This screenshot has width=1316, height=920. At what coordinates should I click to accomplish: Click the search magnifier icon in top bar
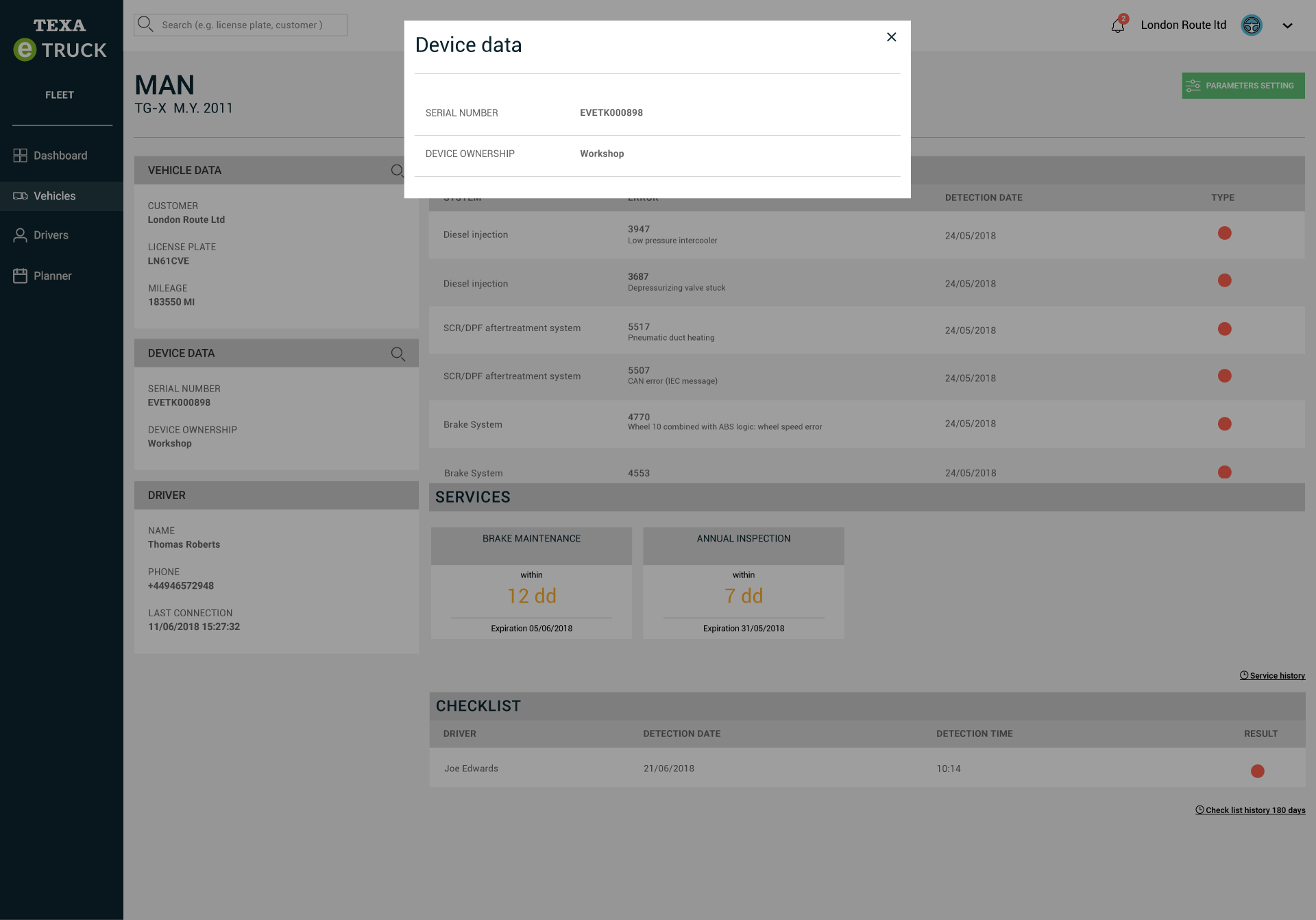(x=145, y=24)
